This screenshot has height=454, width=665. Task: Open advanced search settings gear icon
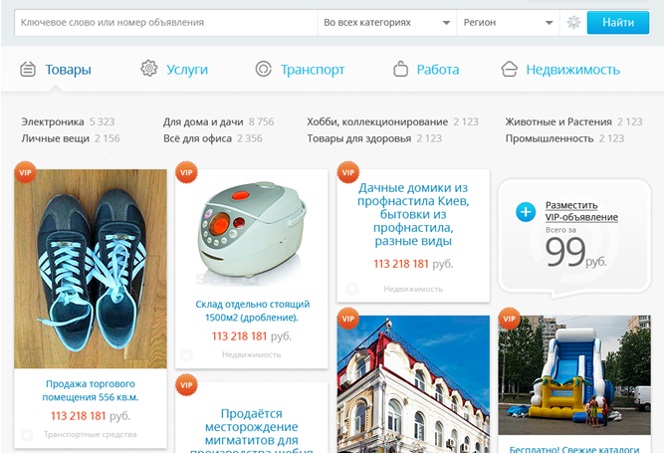pos(573,22)
